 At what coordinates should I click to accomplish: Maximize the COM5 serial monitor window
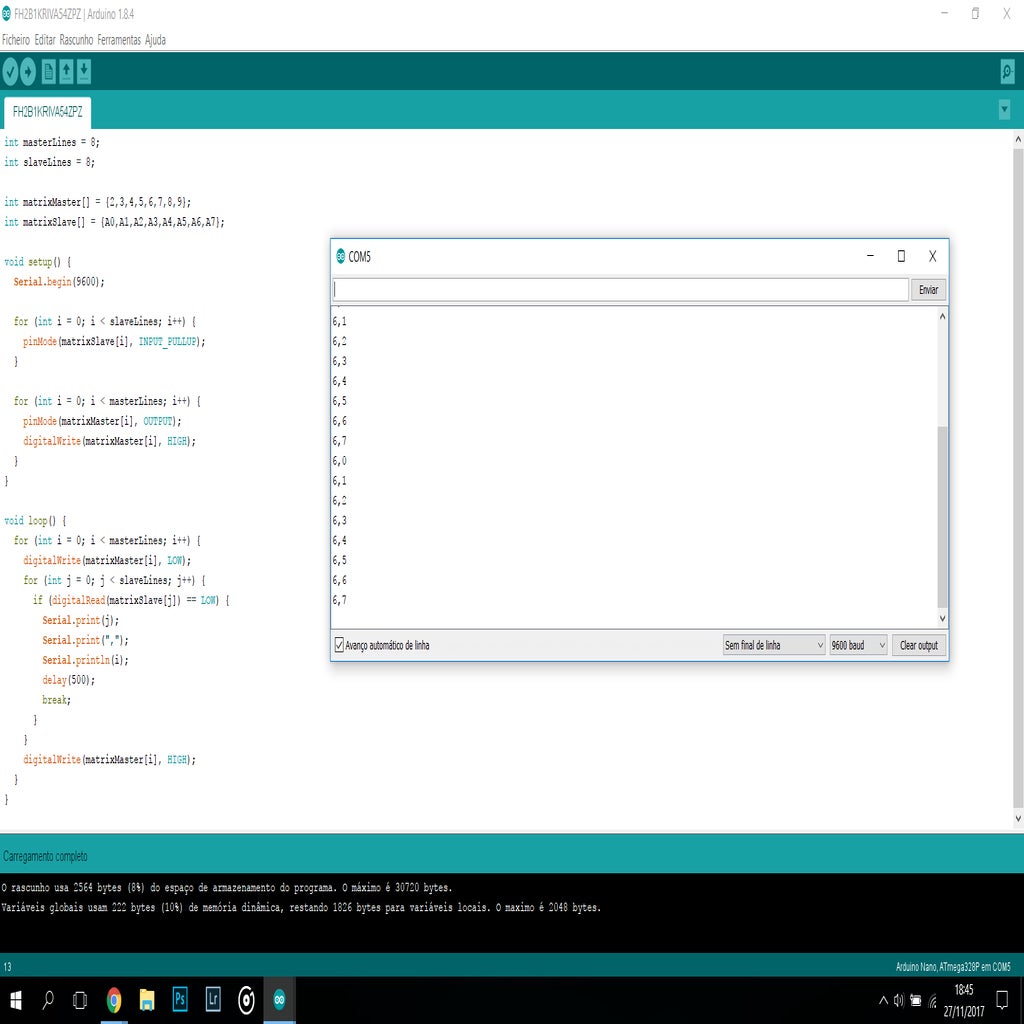click(x=901, y=256)
